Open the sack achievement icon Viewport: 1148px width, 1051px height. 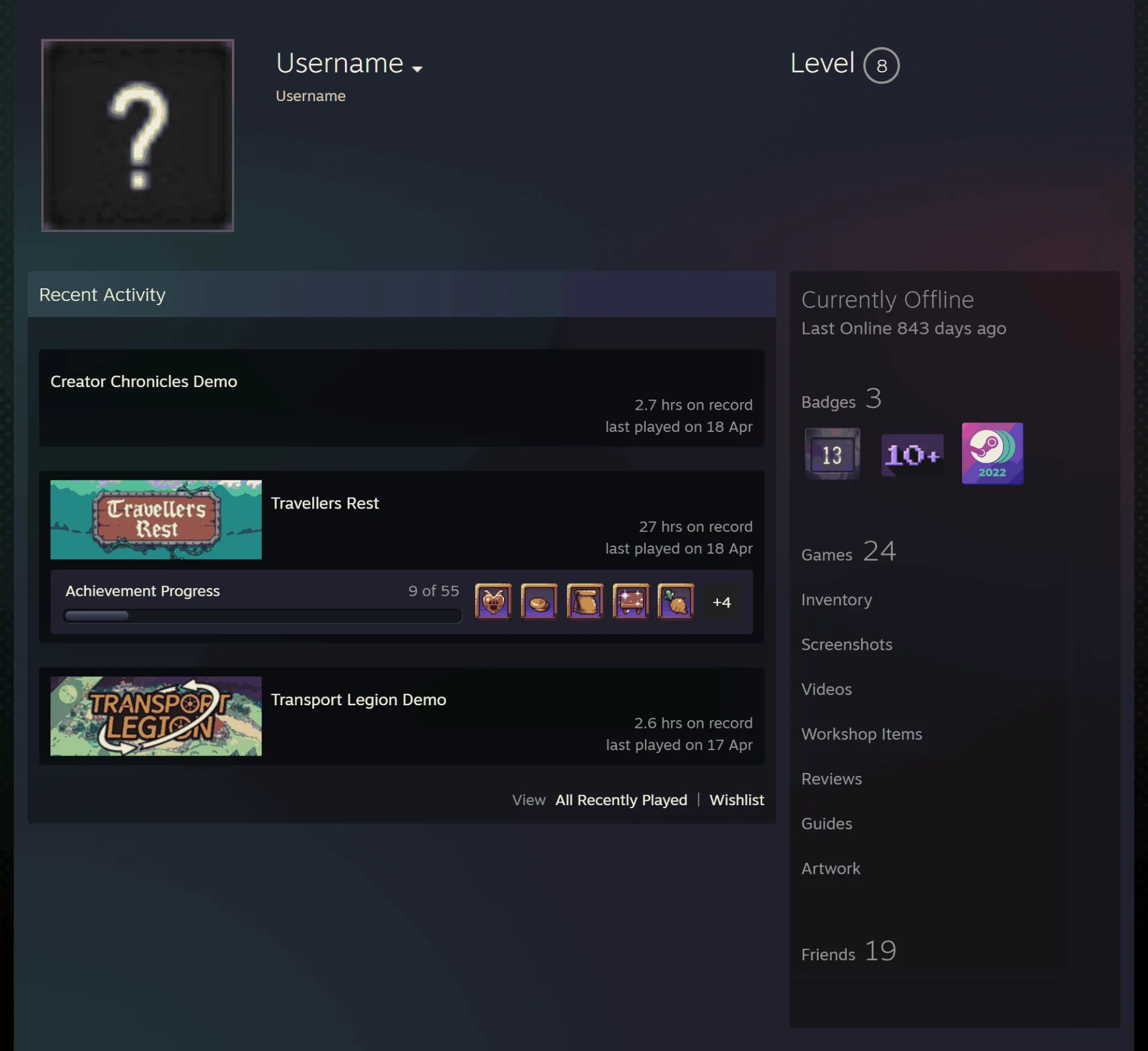coord(585,601)
